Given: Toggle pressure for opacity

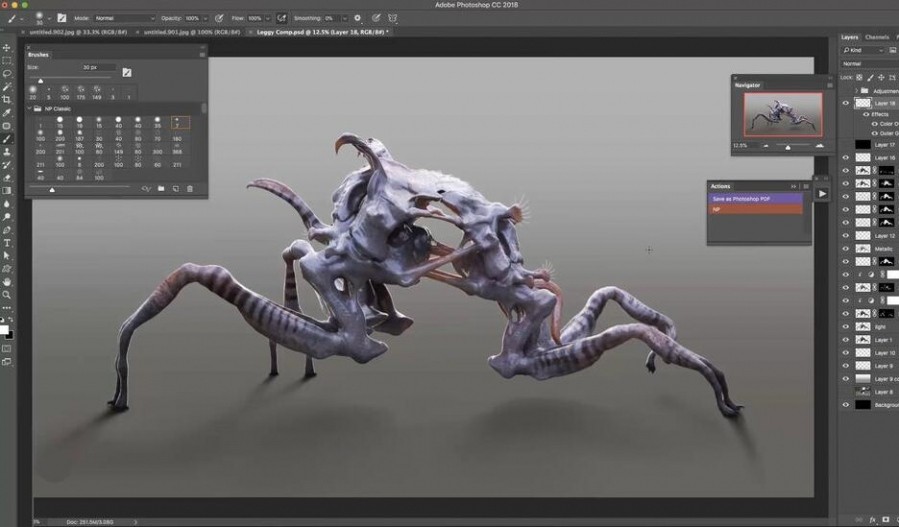Looking at the screenshot, I should click(x=219, y=18).
